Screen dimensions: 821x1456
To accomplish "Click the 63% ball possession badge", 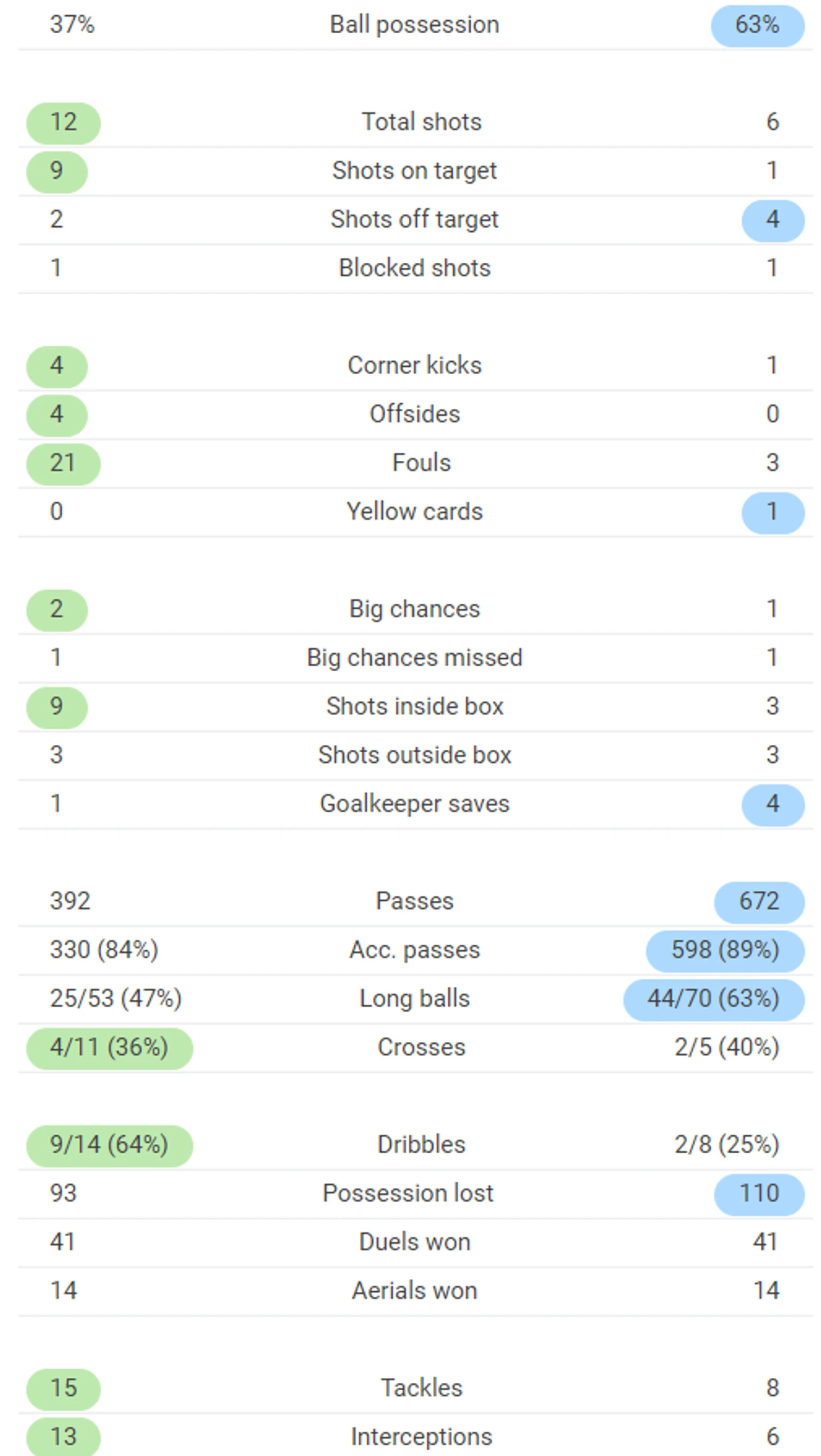I will pos(756,25).
